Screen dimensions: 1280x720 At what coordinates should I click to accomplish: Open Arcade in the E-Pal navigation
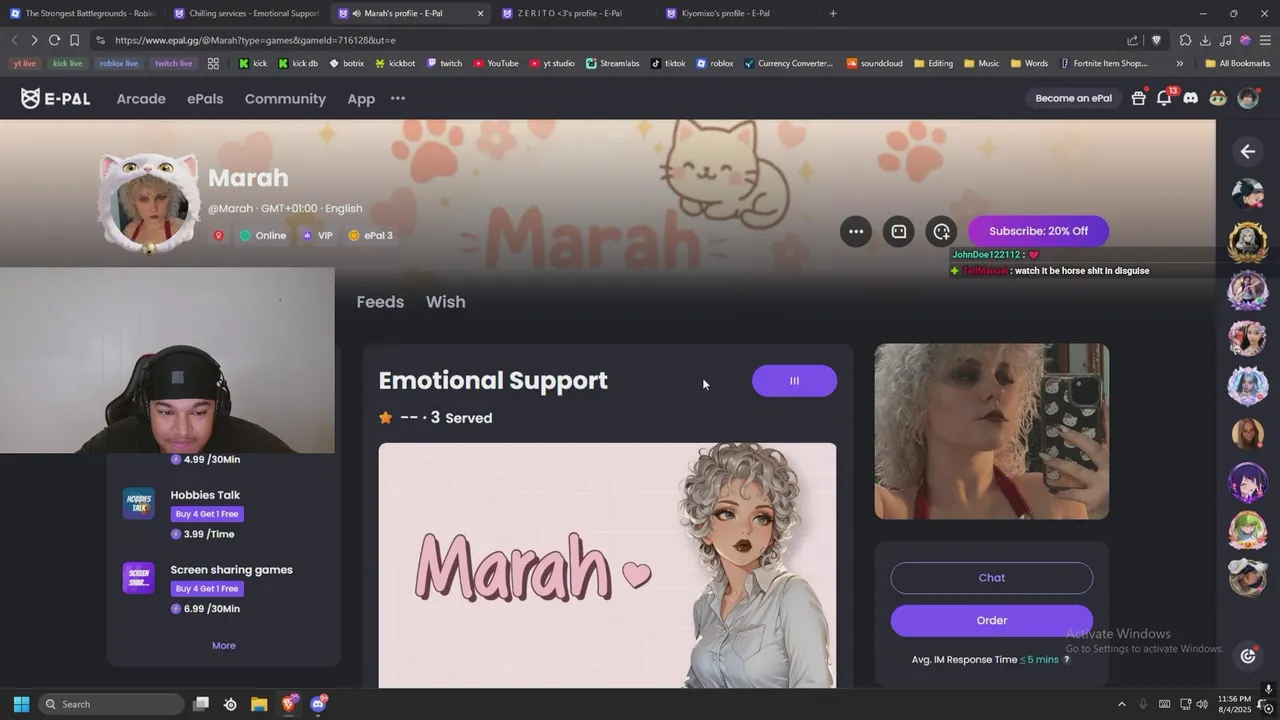(141, 98)
